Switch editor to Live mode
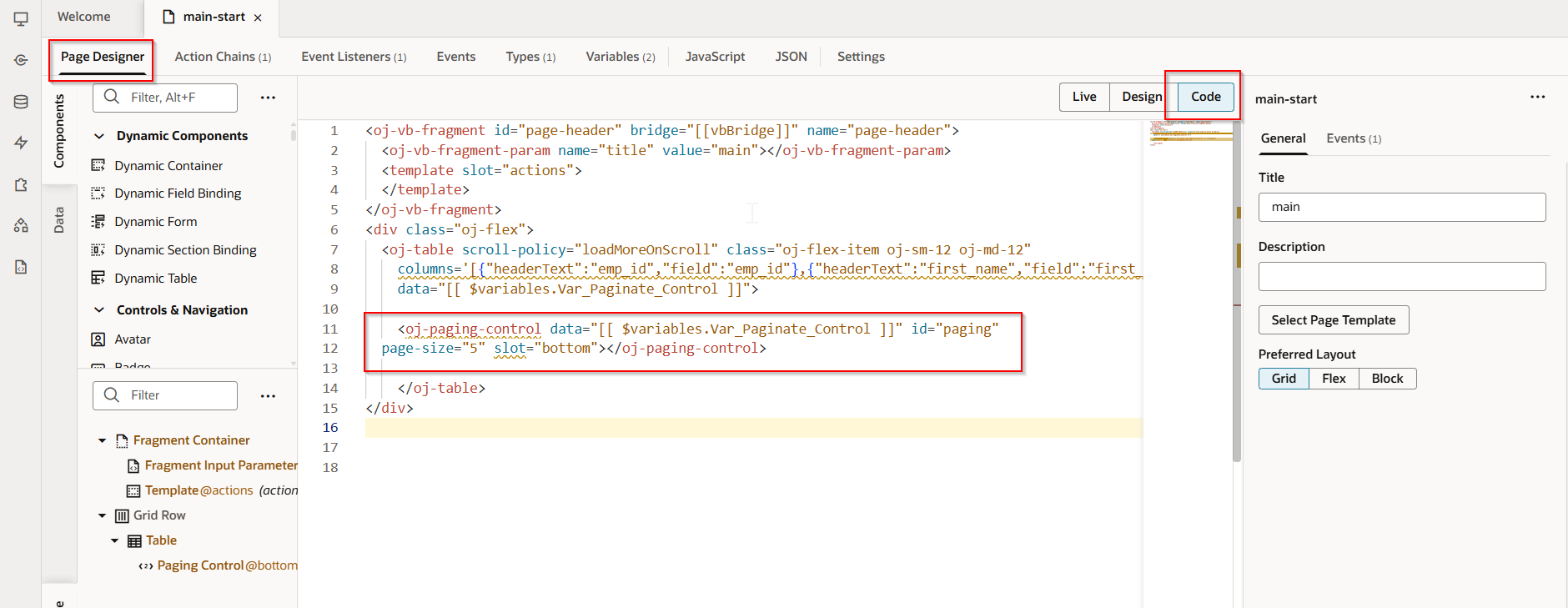 coord(1083,97)
